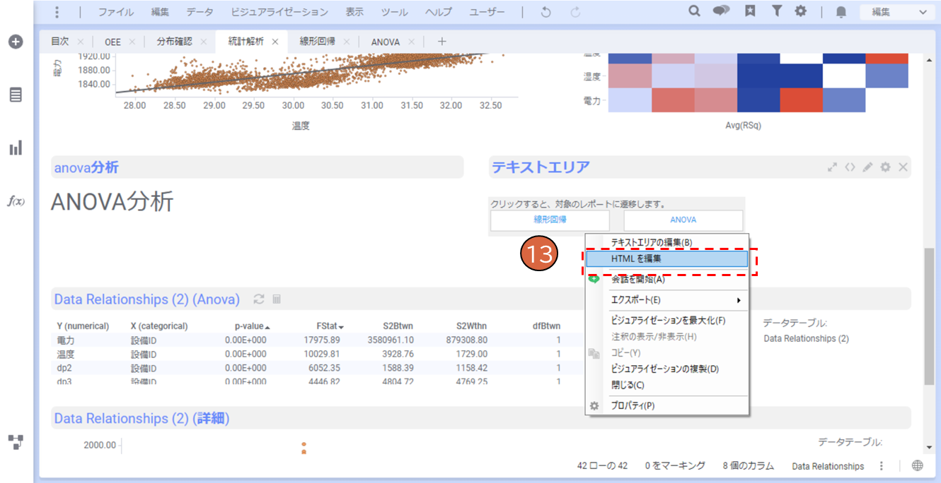Click the redo arrow in the menu bar
Image resolution: width=941 pixels, height=483 pixels.
[576, 12]
